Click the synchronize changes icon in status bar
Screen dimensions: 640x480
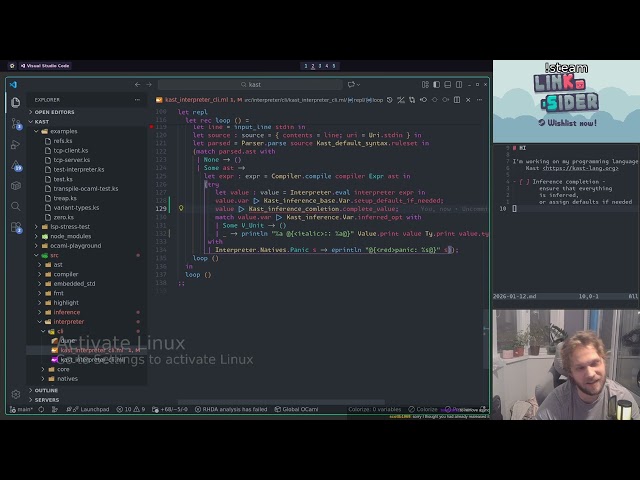coord(41,409)
